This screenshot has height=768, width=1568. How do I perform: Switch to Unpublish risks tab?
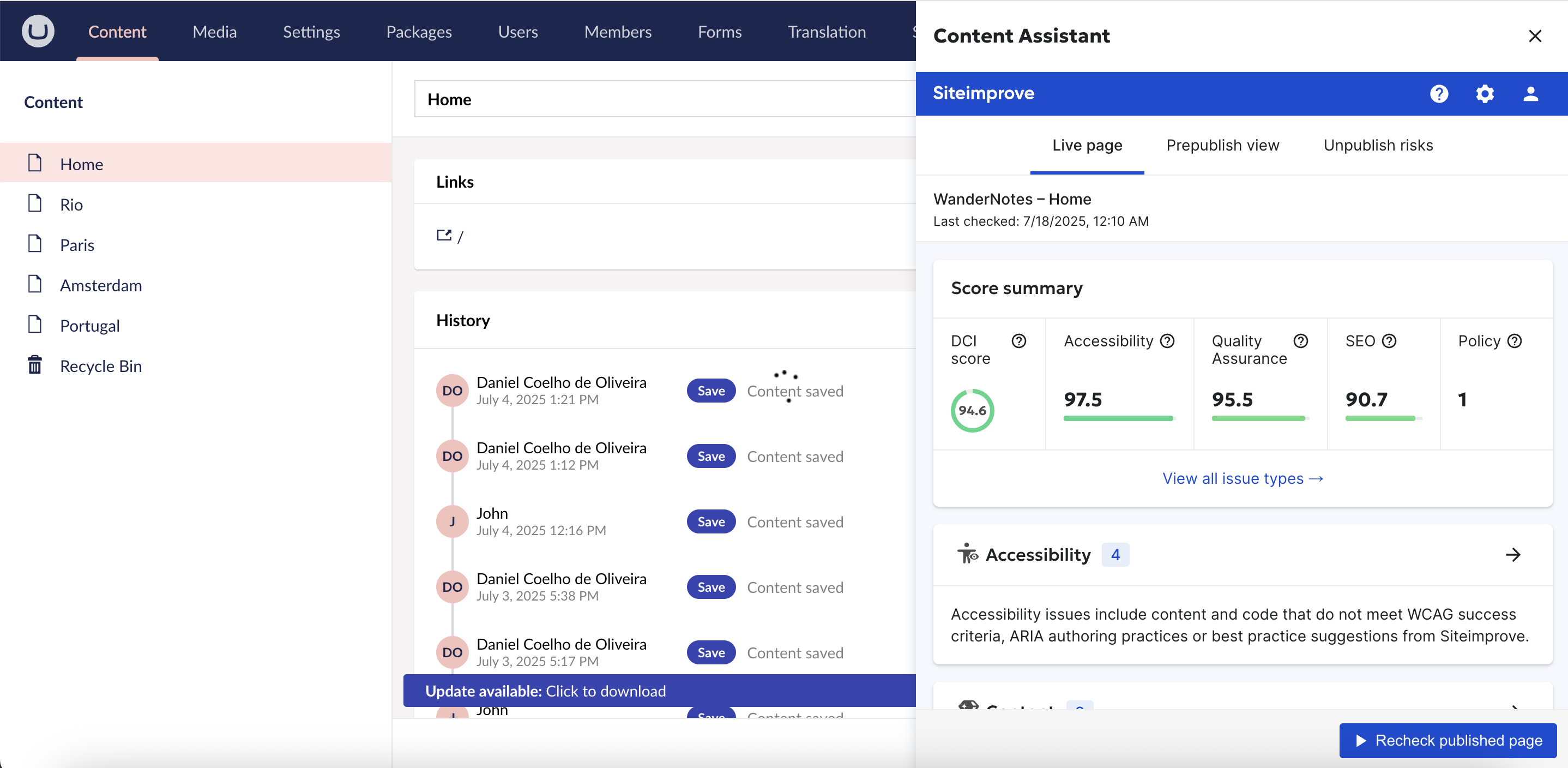click(1378, 146)
